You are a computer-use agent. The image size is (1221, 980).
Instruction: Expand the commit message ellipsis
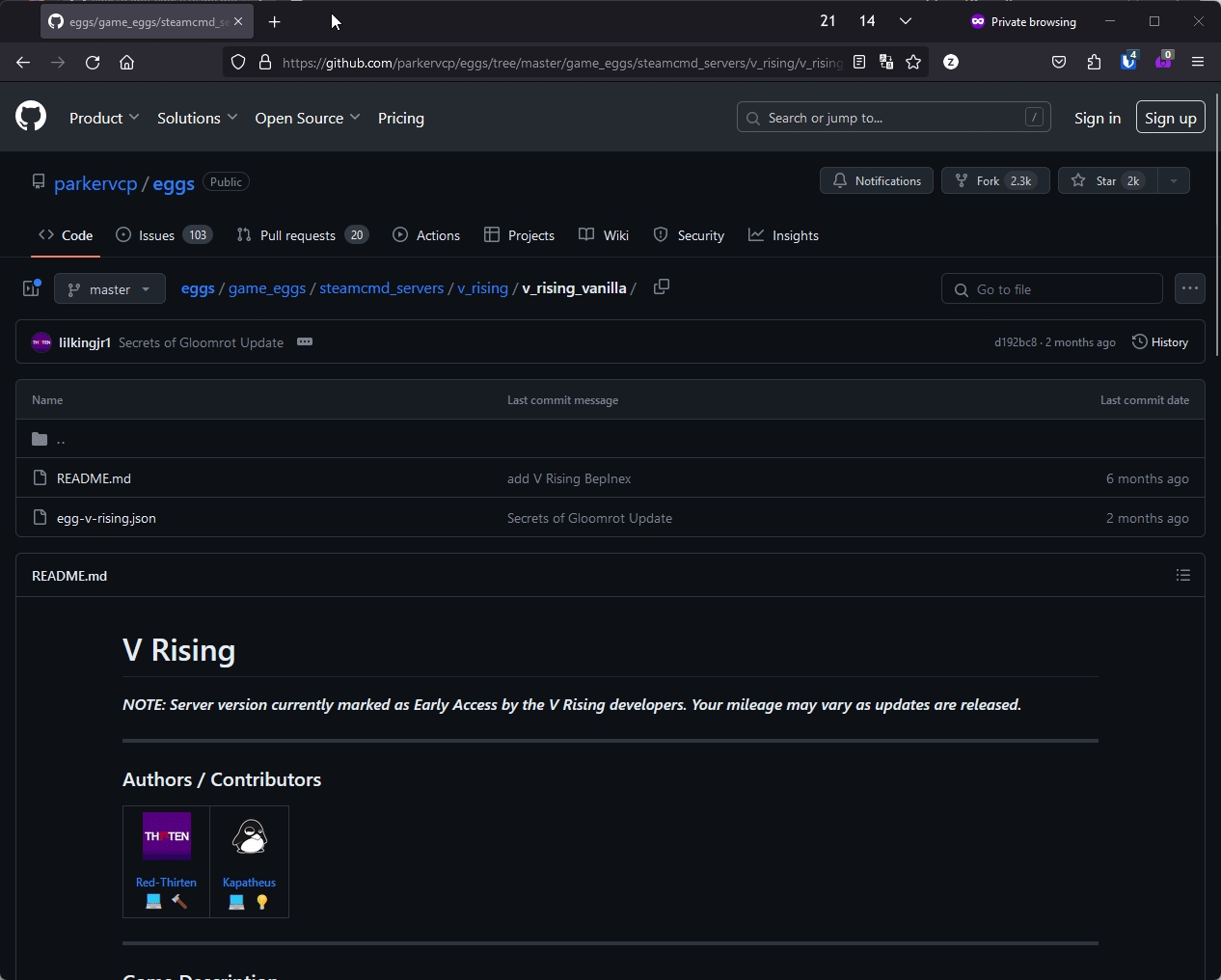click(x=305, y=342)
